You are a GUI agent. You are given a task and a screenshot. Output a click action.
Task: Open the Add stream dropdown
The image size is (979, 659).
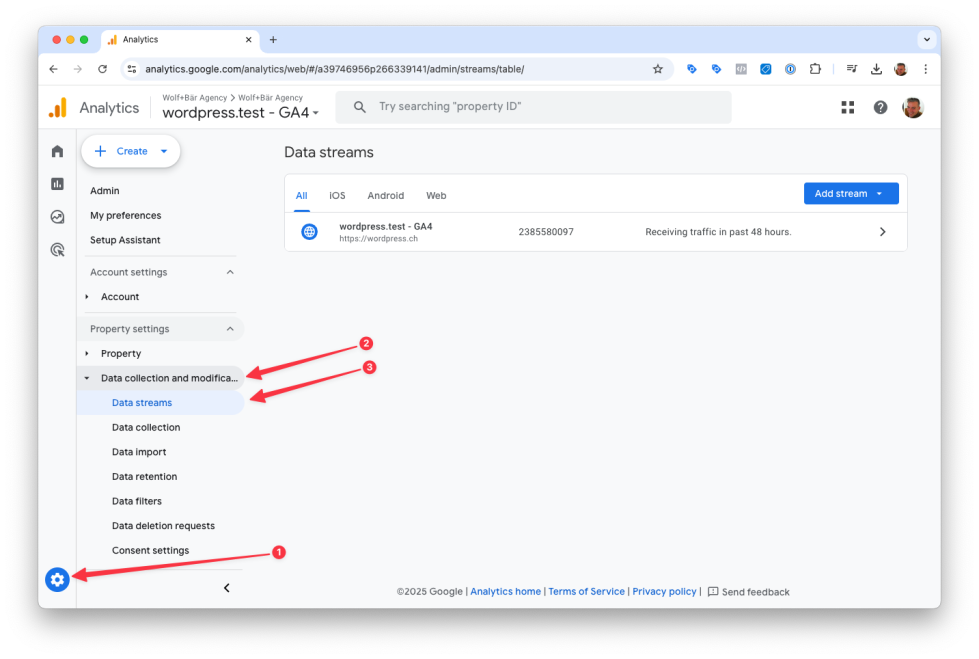(x=851, y=194)
